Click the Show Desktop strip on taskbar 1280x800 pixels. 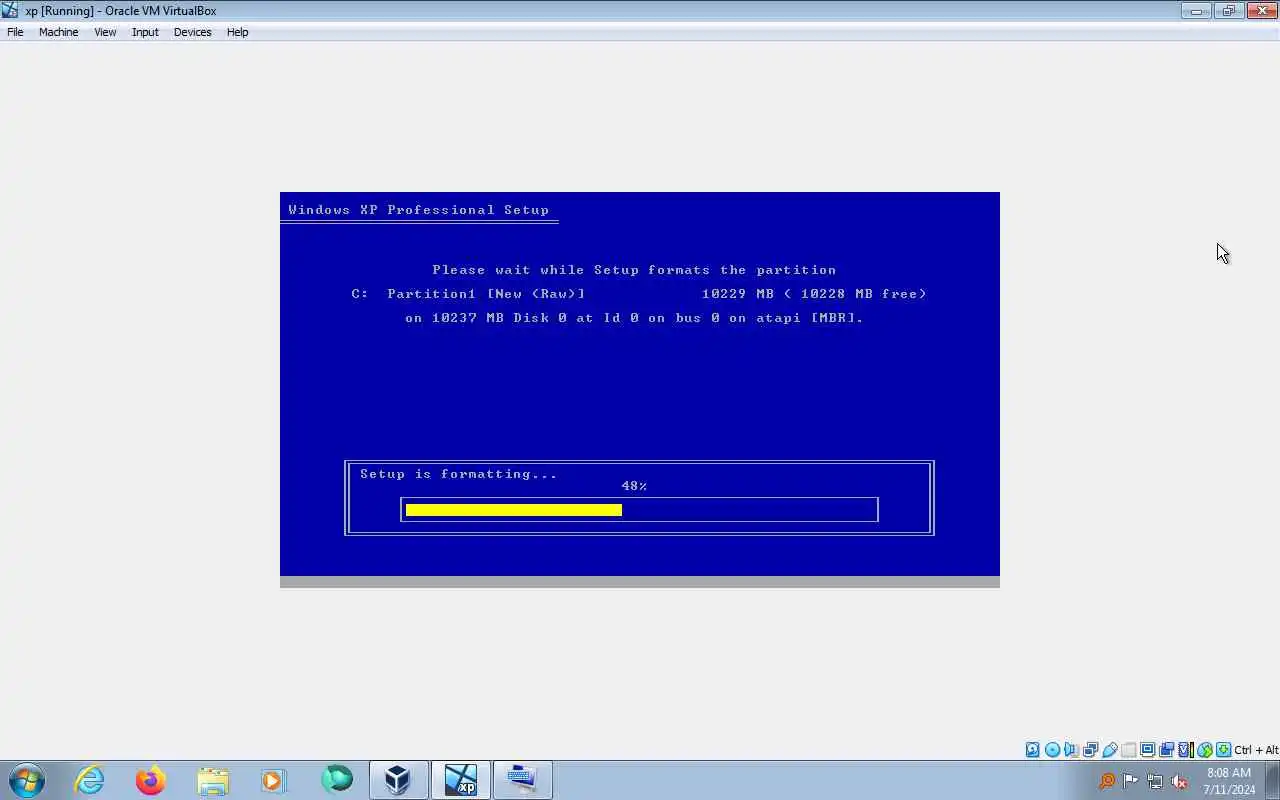pyautogui.click(x=1272, y=780)
